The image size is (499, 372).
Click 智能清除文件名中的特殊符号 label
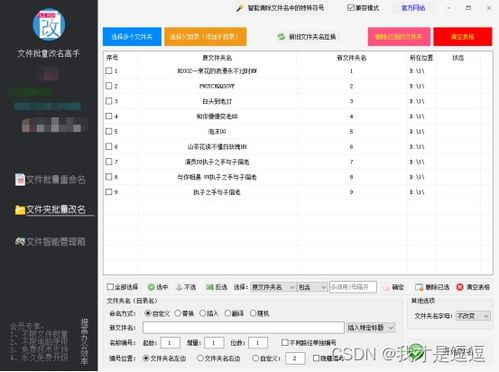click(286, 8)
